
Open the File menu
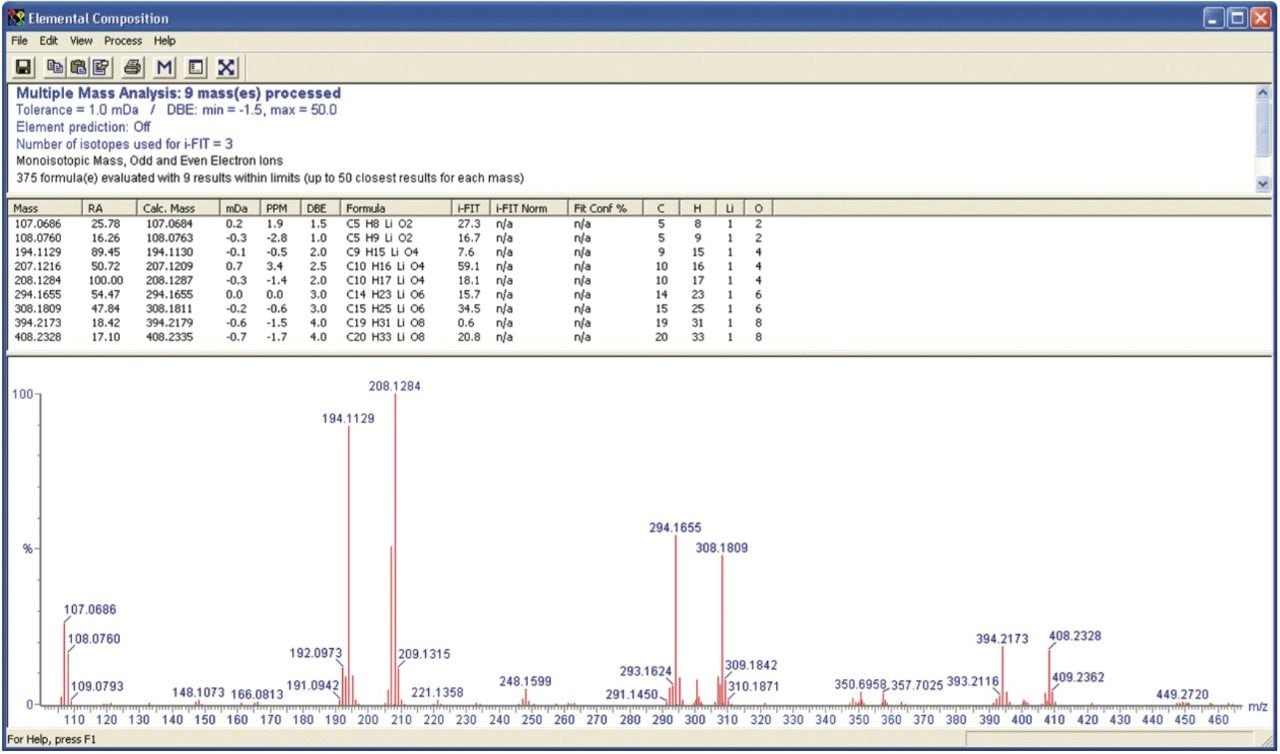point(19,41)
